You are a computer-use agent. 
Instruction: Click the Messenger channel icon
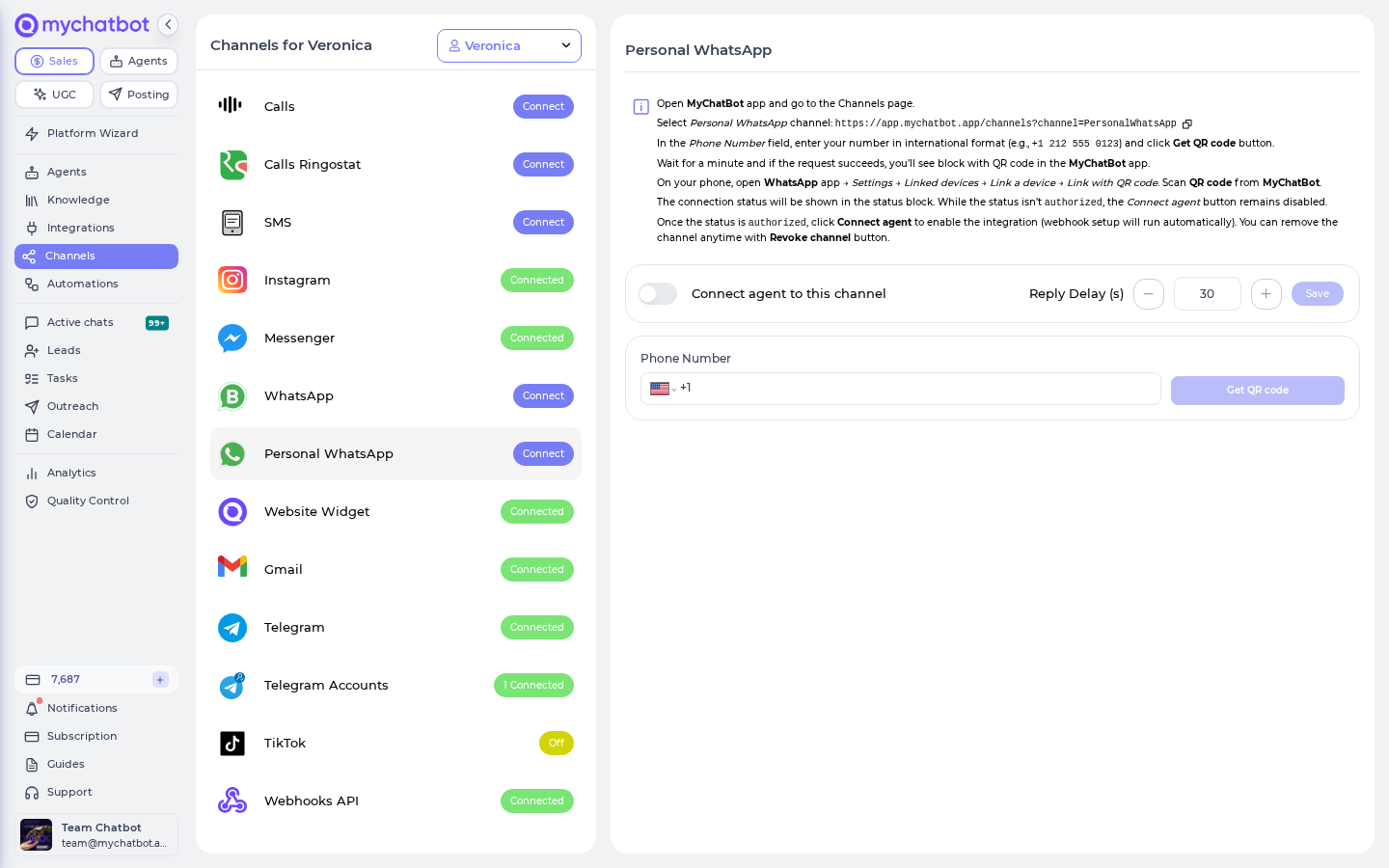[232, 339]
